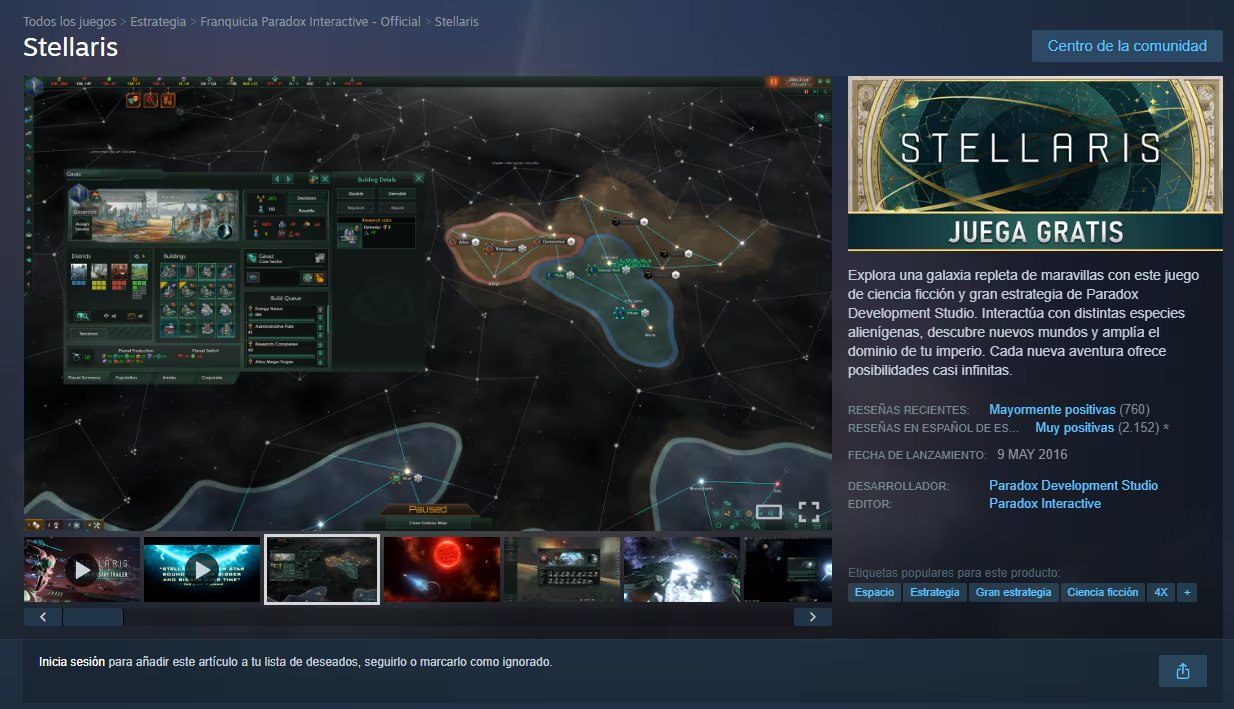Click Etiquetas populares para este producto text

954,573
